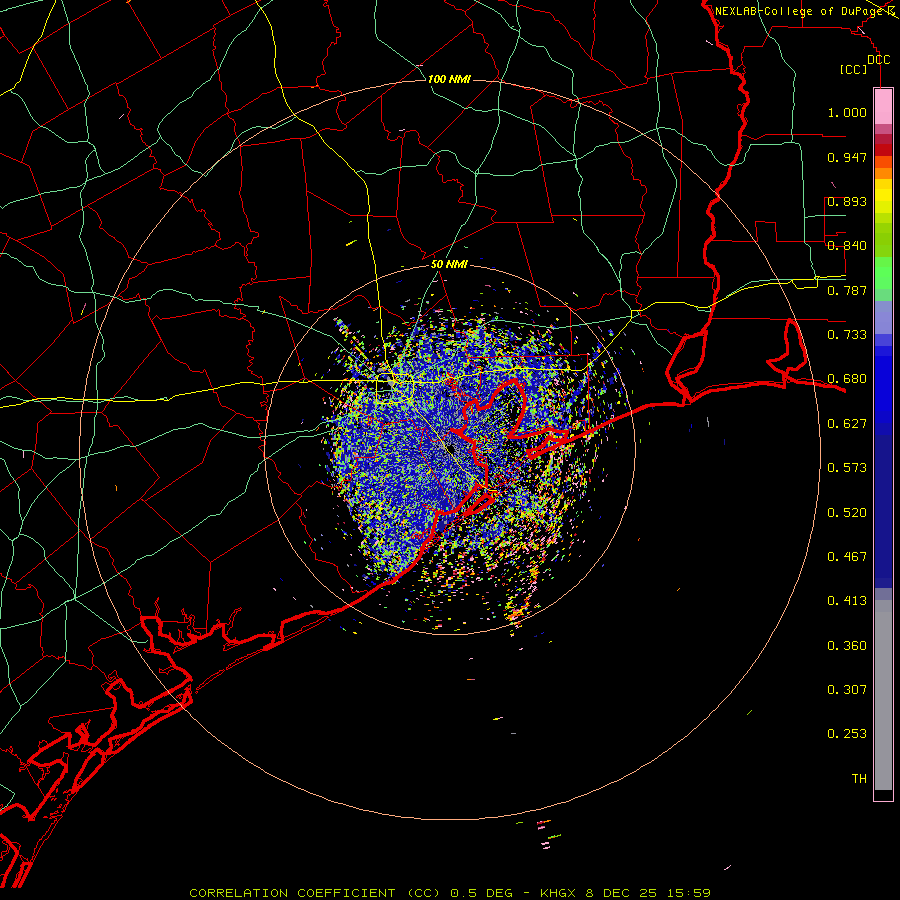Image resolution: width=900 pixels, height=900 pixels.
Task: Click the KHGX station identifier in caption
Action: pos(557,893)
